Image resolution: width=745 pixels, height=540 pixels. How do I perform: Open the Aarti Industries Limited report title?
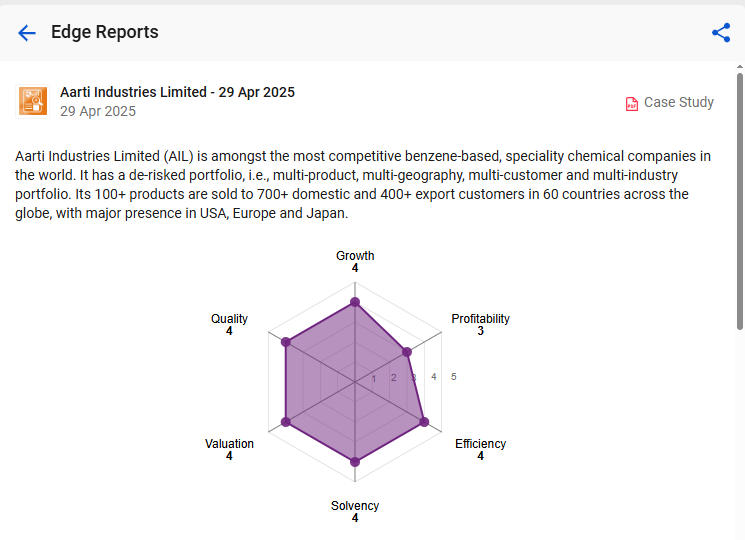[x=177, y=92]
